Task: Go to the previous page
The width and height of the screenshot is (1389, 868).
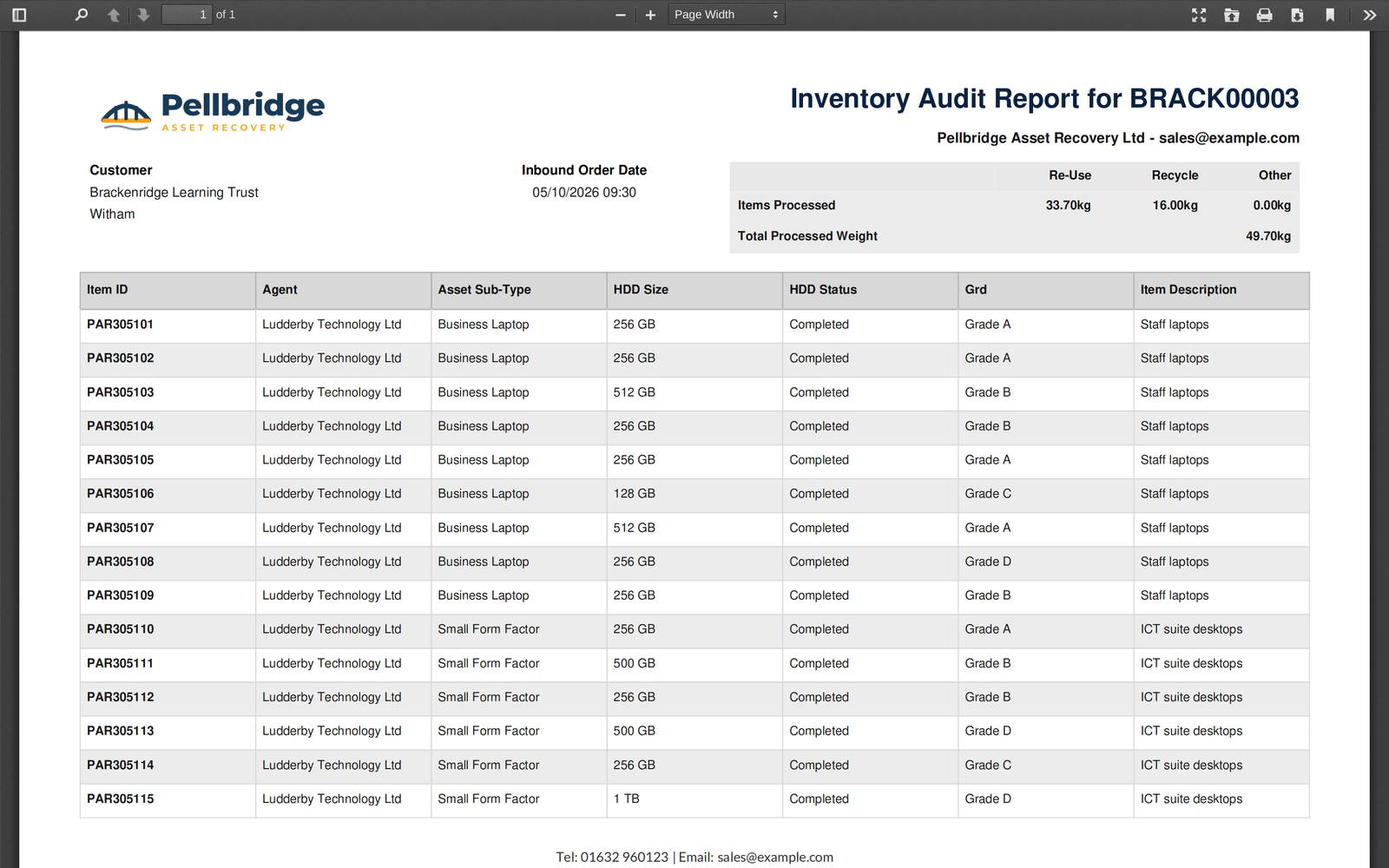Action: 114,15
